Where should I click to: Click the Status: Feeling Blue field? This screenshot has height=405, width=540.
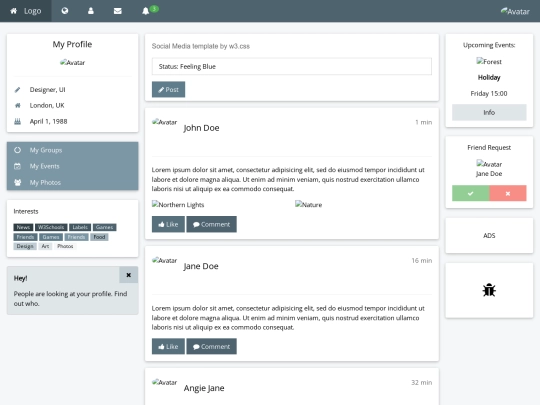coord(291,66)
